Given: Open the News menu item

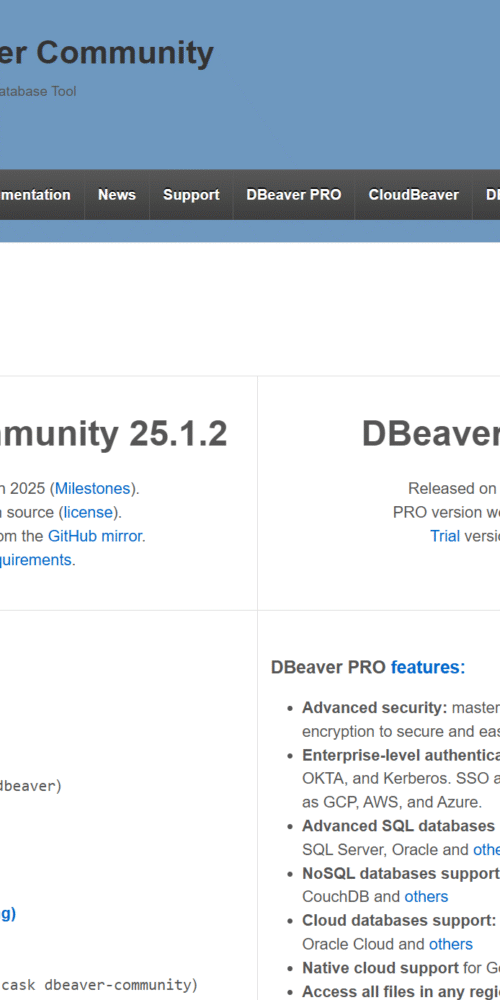Looking at the screenshot, I should click(117, 195).
